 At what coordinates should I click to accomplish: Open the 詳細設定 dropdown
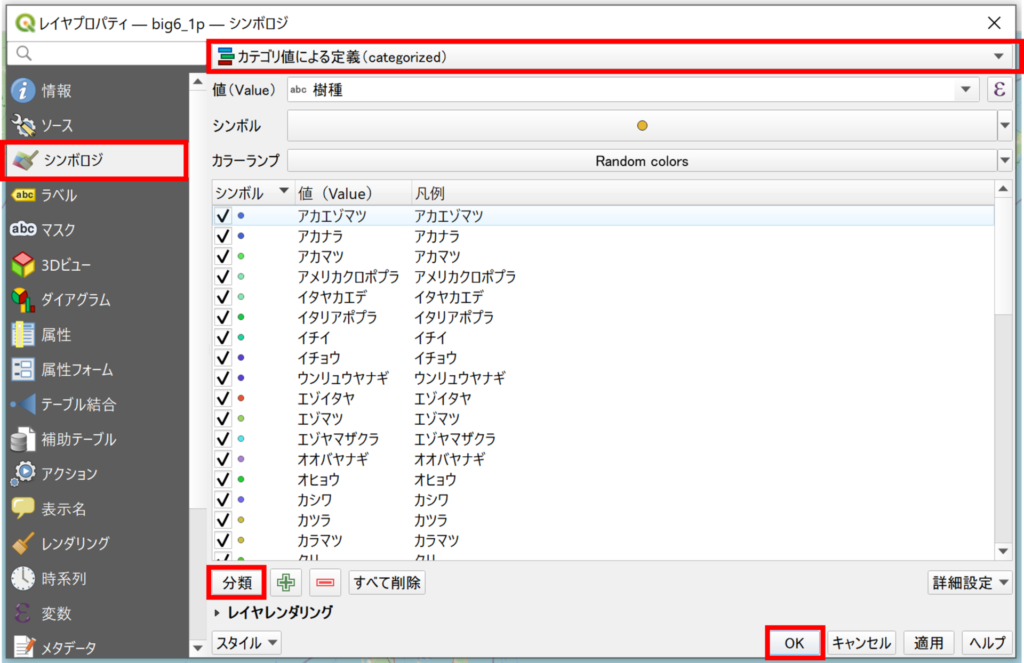970,583
